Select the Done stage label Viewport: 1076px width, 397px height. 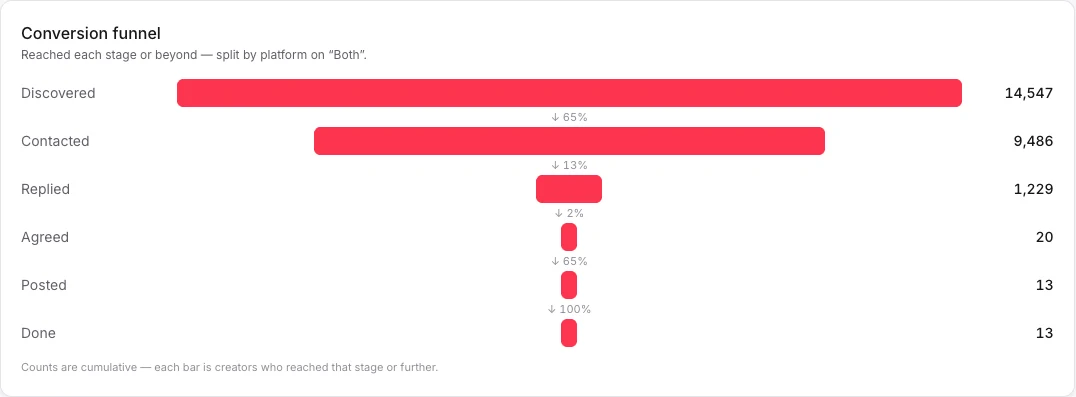pos(38,333)
